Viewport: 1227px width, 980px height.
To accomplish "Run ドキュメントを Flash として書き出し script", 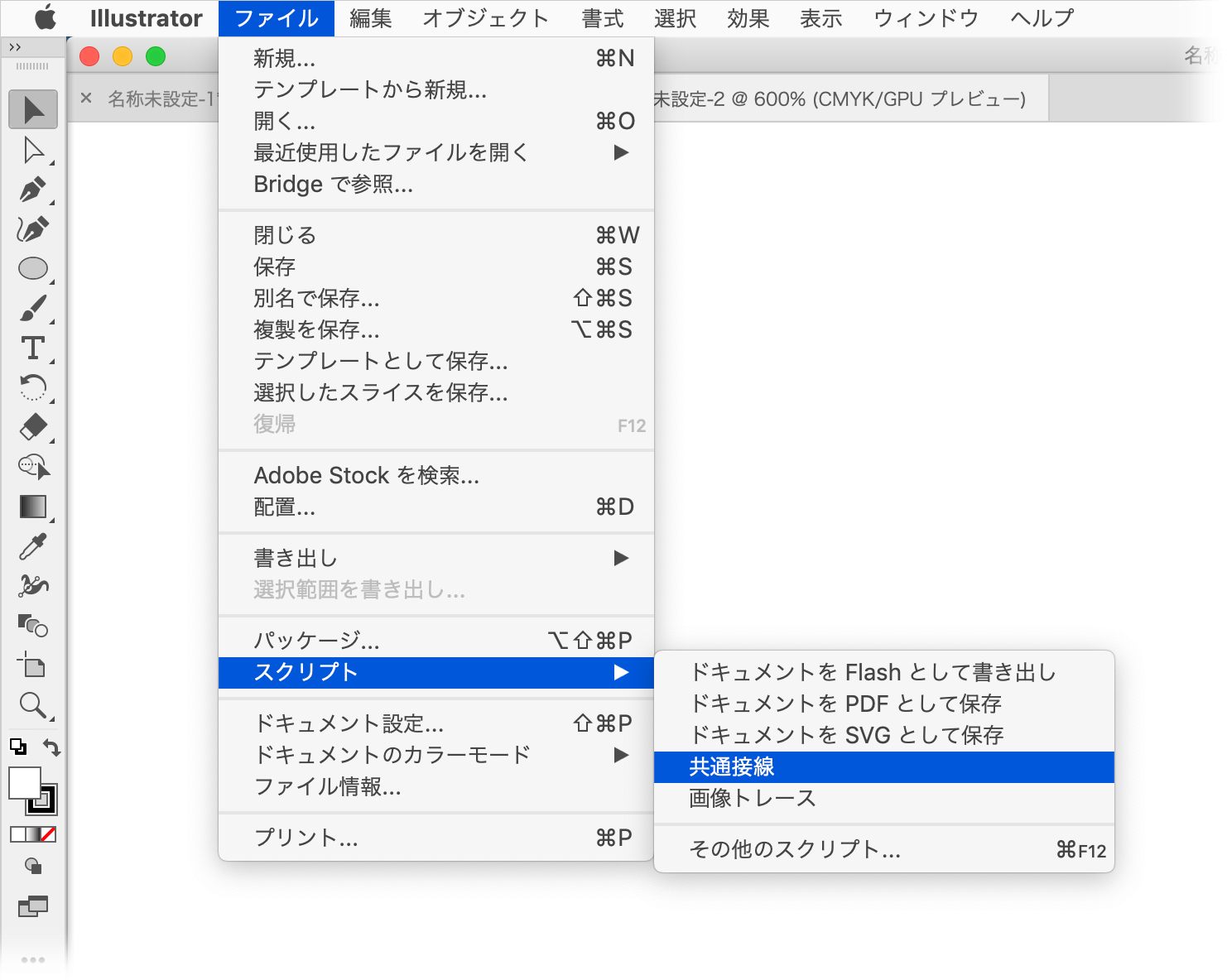I will click(884, 672).
